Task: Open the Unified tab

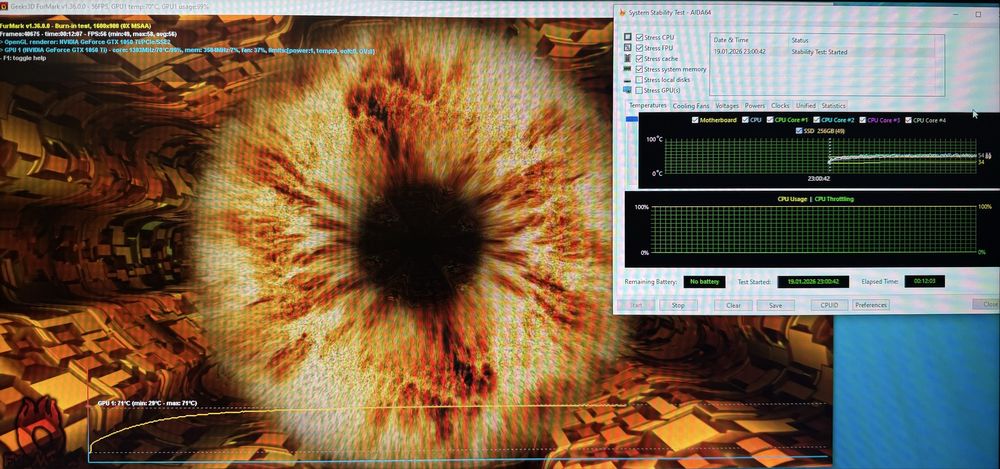Action: 805,106
